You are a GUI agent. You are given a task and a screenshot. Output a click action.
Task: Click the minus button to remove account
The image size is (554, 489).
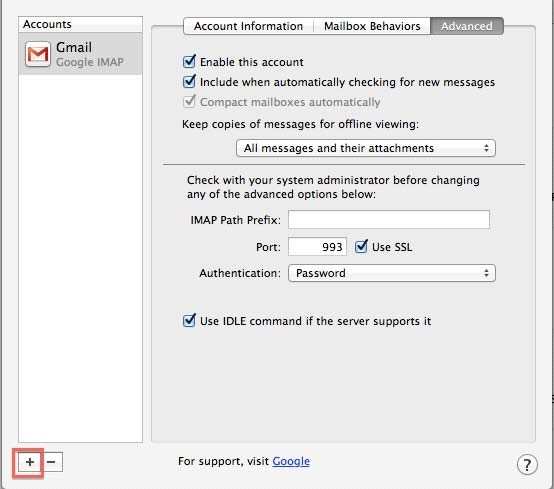(52, 462)
